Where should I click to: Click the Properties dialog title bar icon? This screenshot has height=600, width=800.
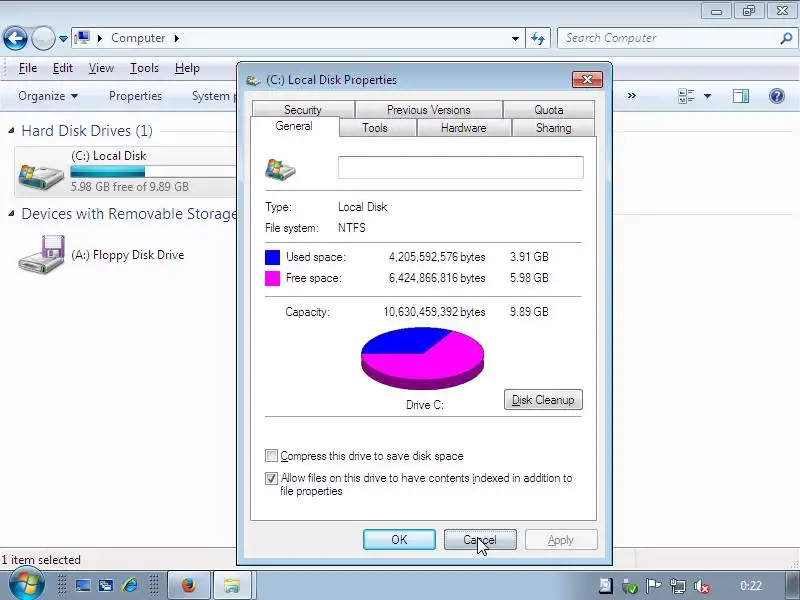point(253,80)
